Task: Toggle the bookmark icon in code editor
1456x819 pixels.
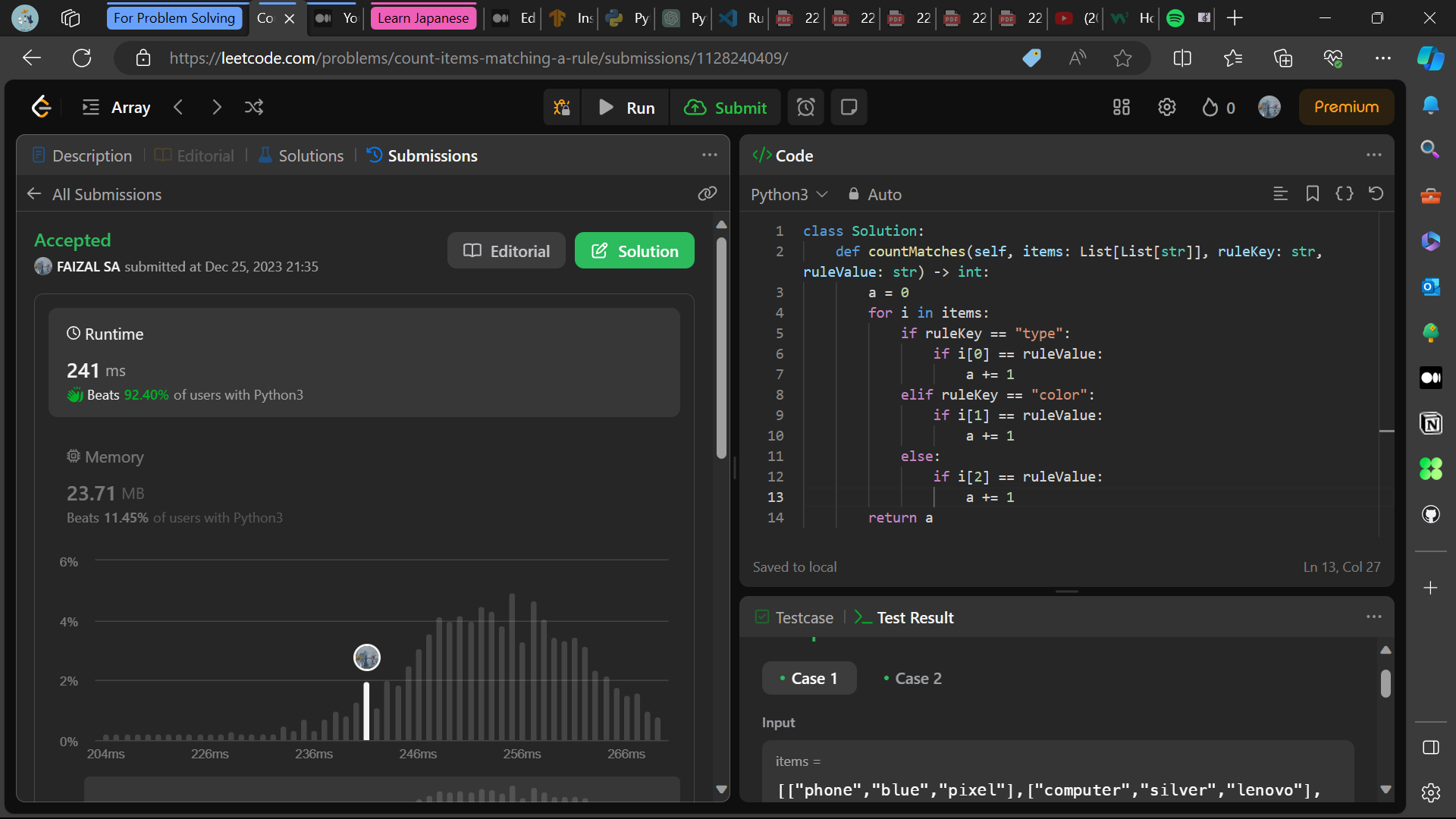Action: (x=1312, y=194)
